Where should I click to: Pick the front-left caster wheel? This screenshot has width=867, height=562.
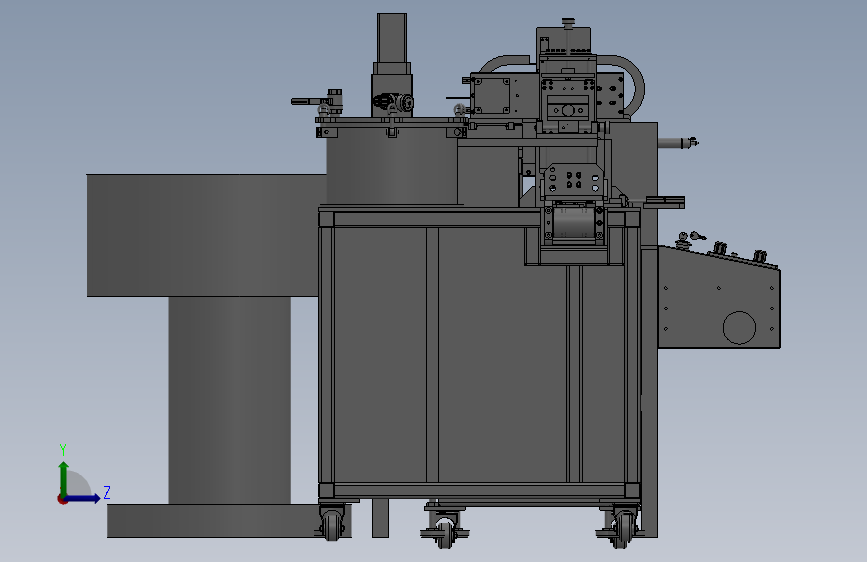332,522
